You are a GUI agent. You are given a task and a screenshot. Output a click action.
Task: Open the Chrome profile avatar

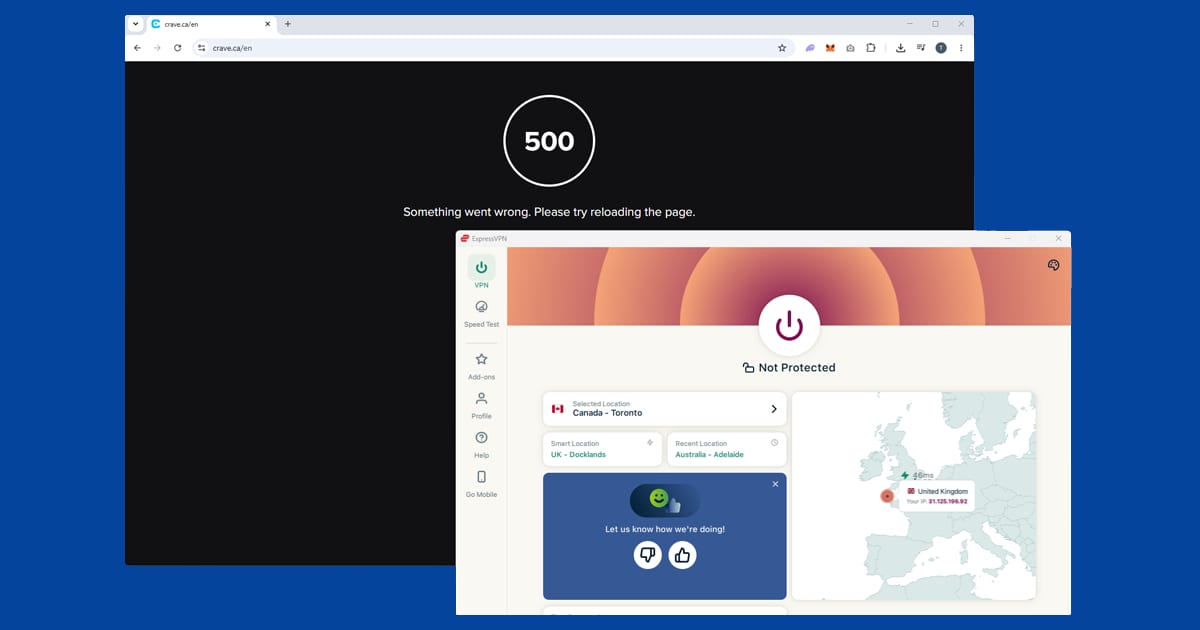pyautogui.click(x=941, y=48)
